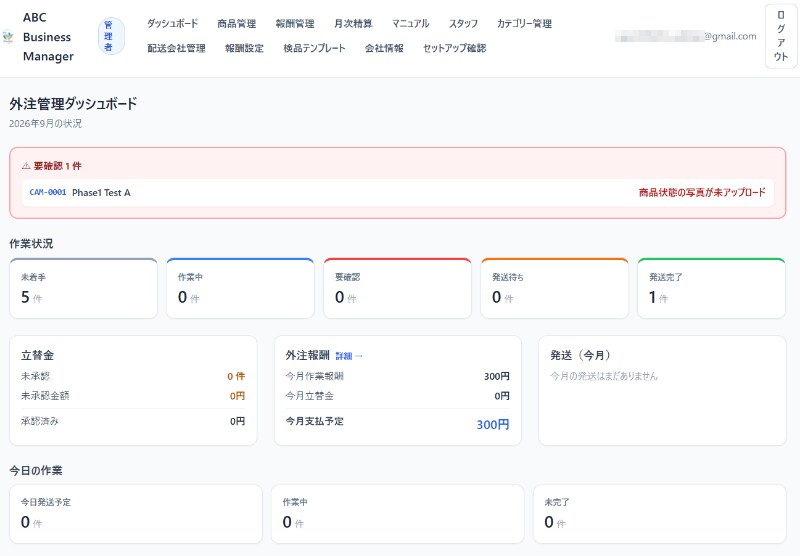The height and width of the screenshot is (556, 800).
Task: Go to 商品管理 in the navigation
Action: [x=237, y=23]
